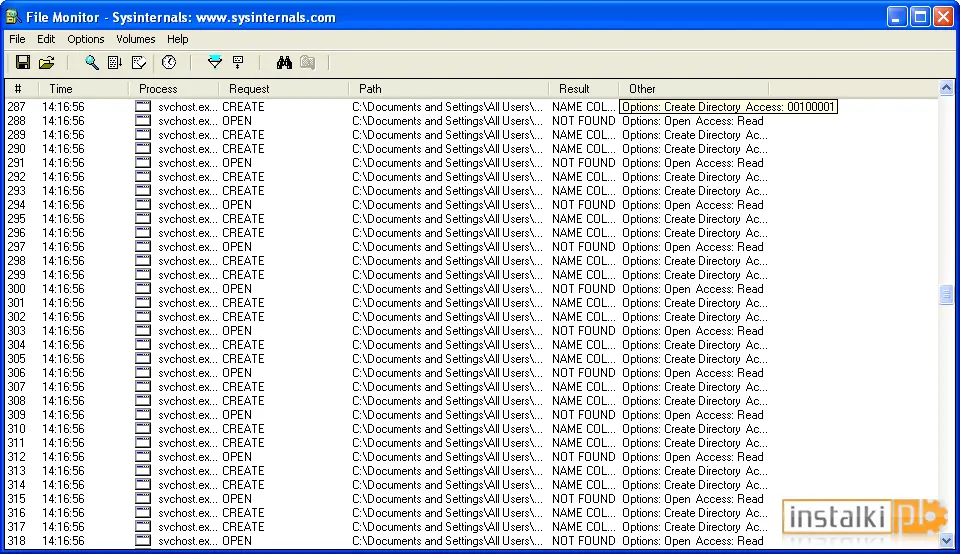960x554 pixels.
Task: Click the History depth toolbar icon
Action: (238, 62)
